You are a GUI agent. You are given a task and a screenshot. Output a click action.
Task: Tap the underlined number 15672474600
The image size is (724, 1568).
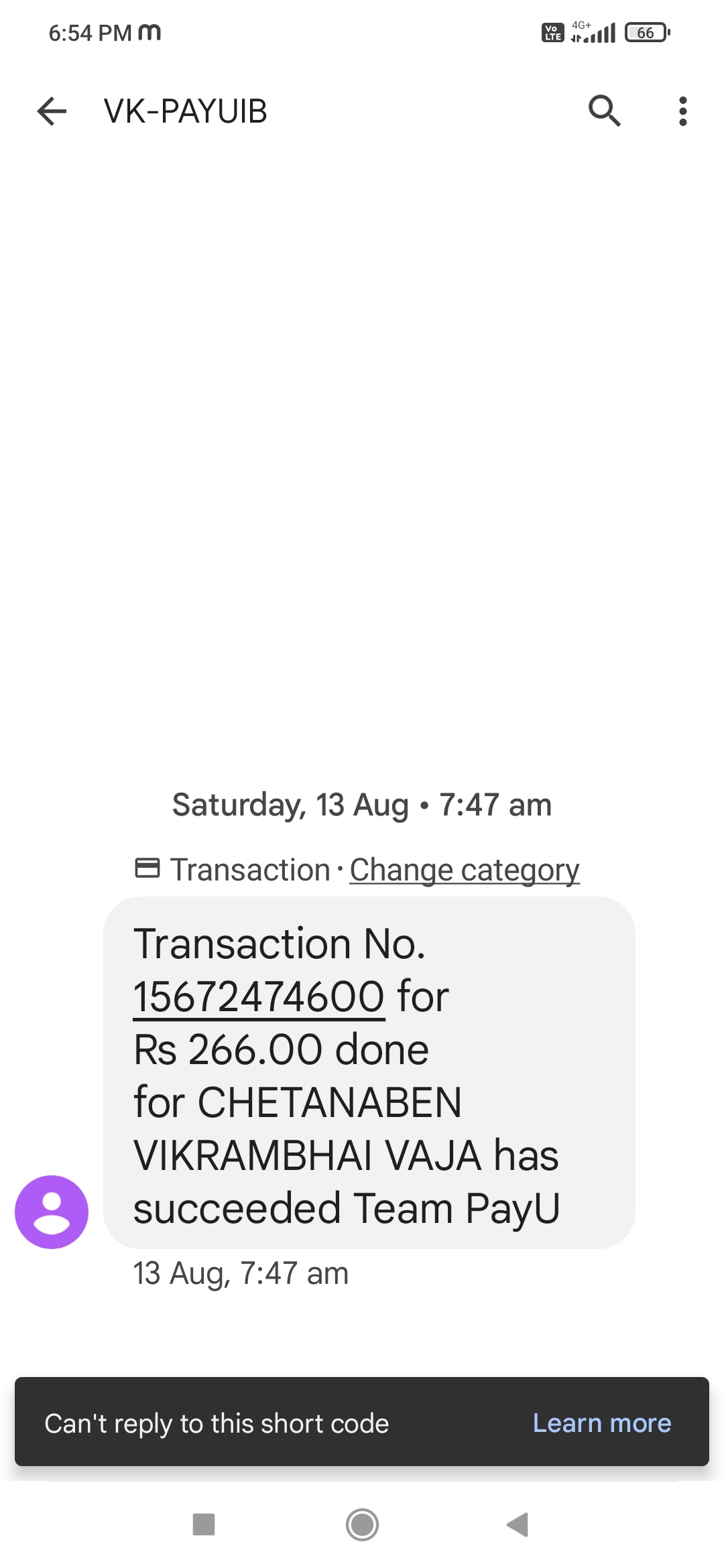pos(259,996)
